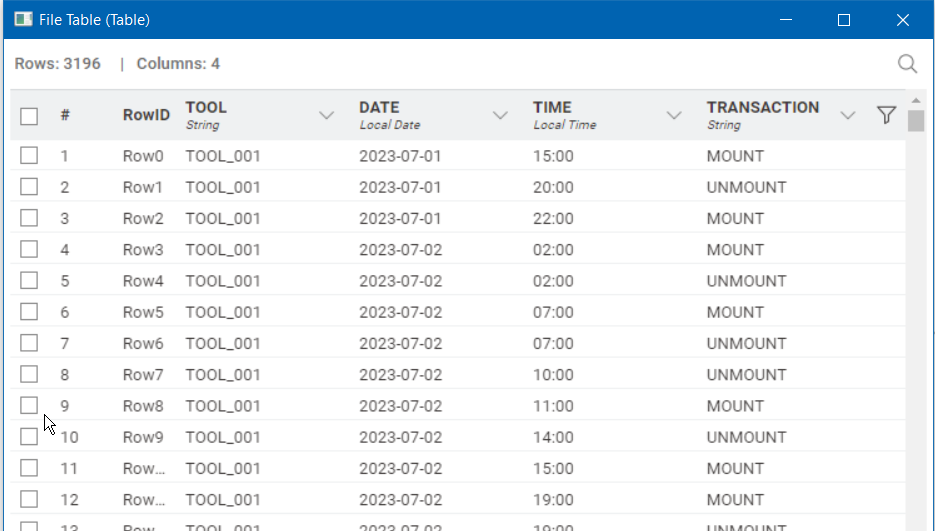Click the RowID column header
Viewport: 935px width, 531px height.
(146, 116)
